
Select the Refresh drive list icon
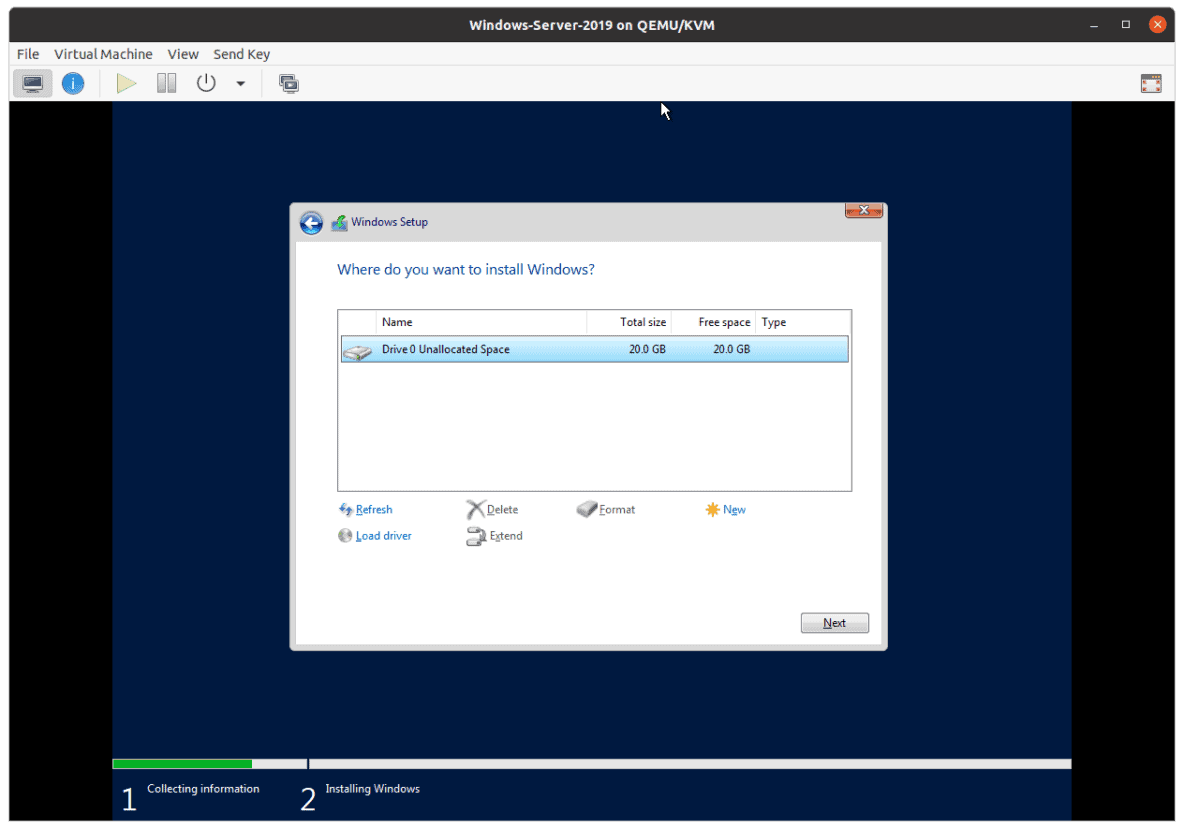point(345,509)
